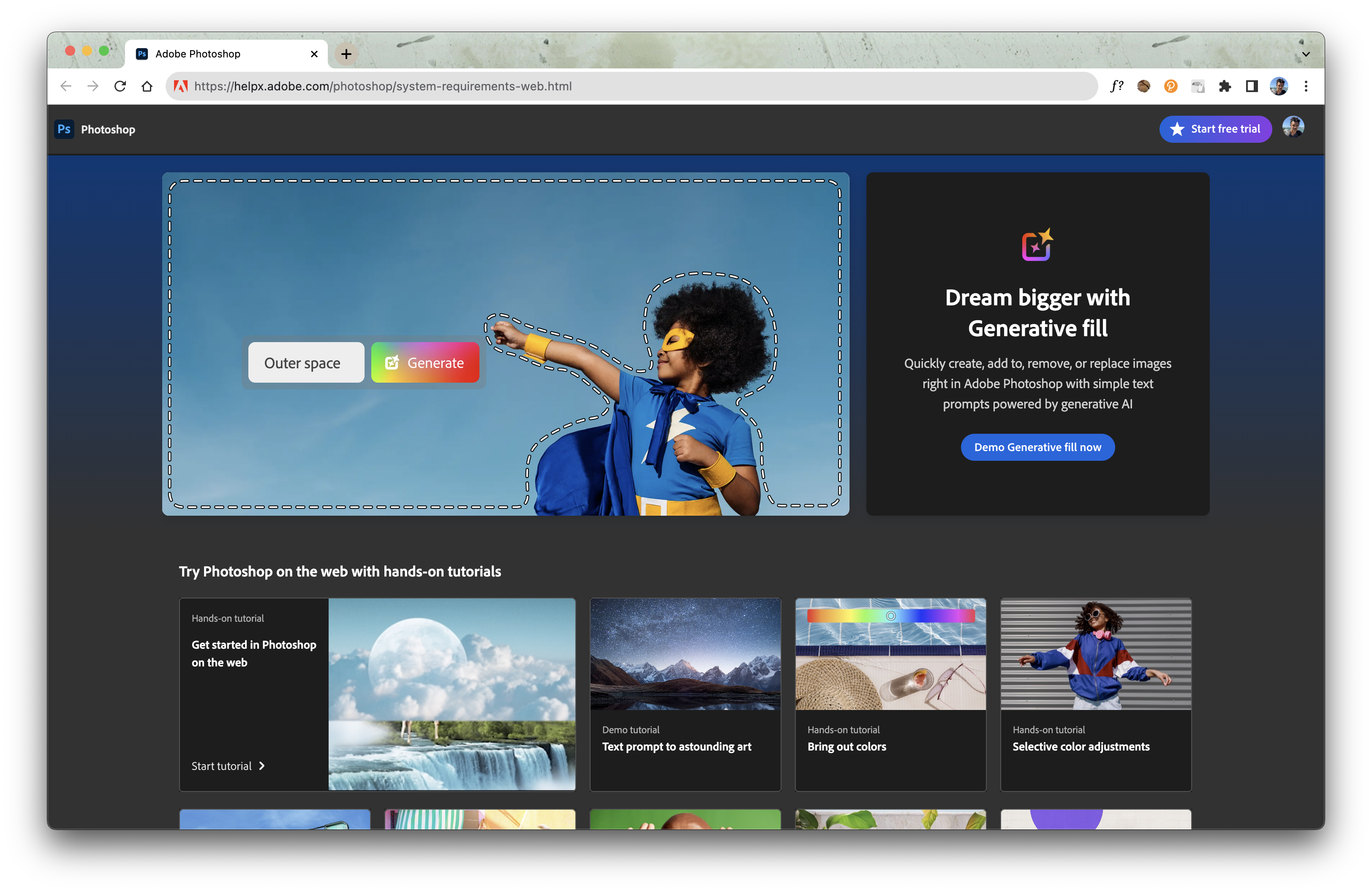Click the Generative fill sparkle icon

pos(1037,245)
